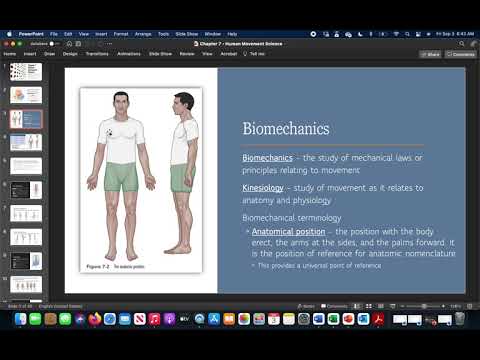This screenshot has height=360, width=480.
Task: Open Microsoft Excel from the dock
Action: tap(333, 319)
